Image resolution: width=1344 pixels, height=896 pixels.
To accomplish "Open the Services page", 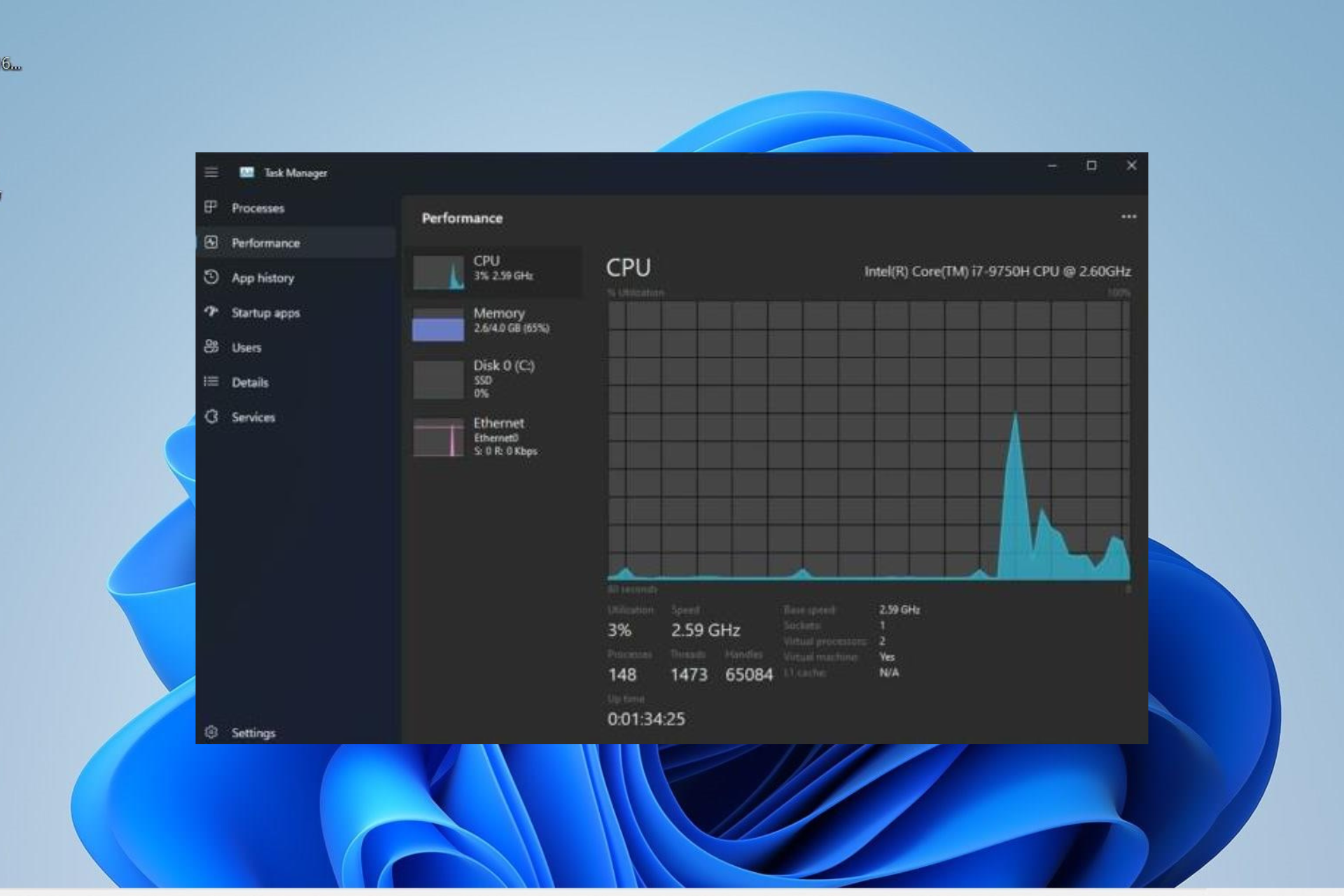I will click(253, 417).
